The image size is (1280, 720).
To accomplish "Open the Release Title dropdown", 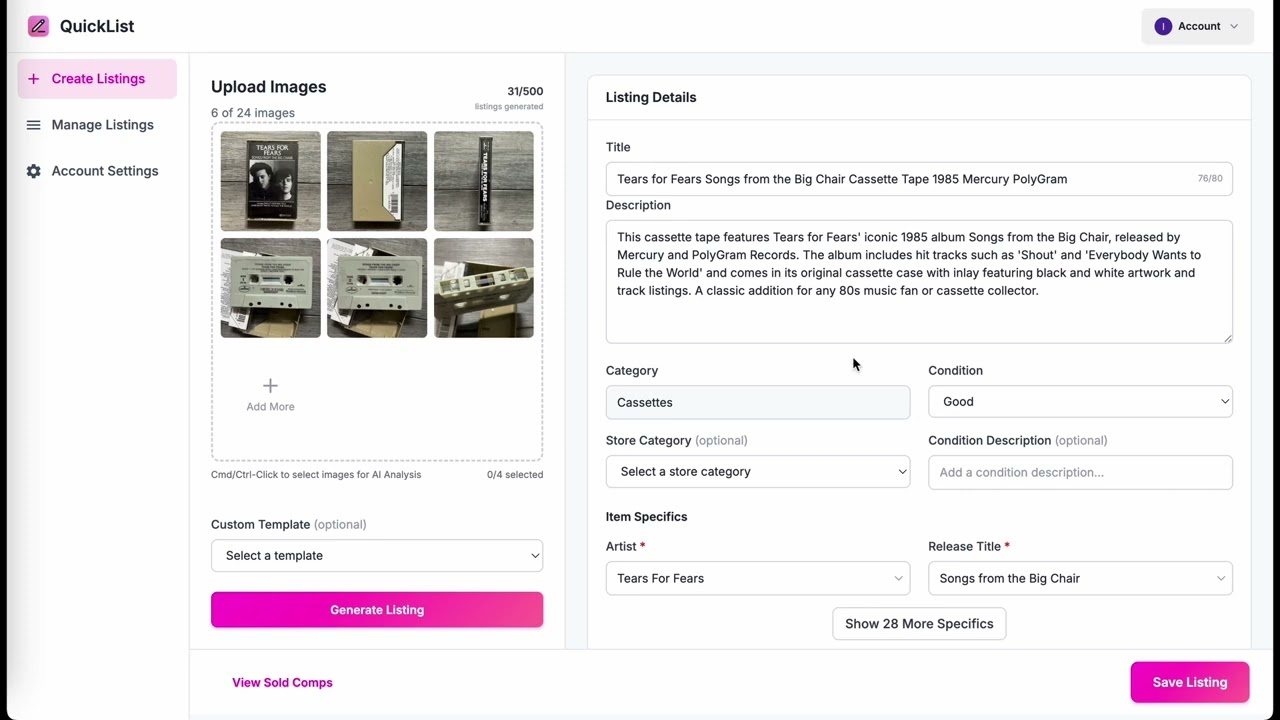I will click(x=1080, y=578).
